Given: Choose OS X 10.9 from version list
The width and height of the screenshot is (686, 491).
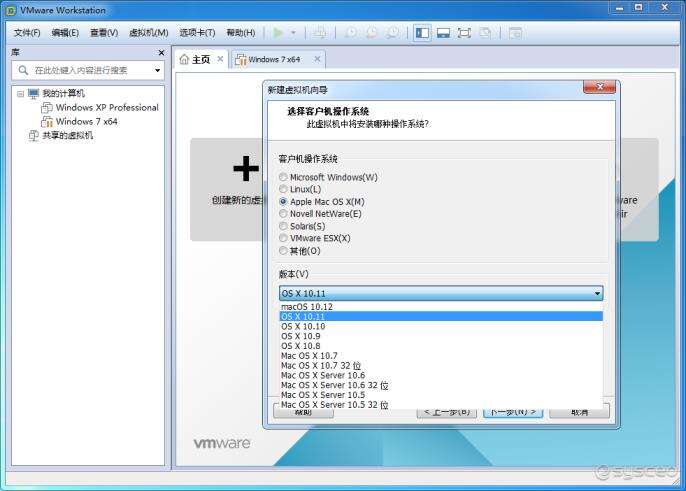Looking at the screenshot, I should click(441, 336).
